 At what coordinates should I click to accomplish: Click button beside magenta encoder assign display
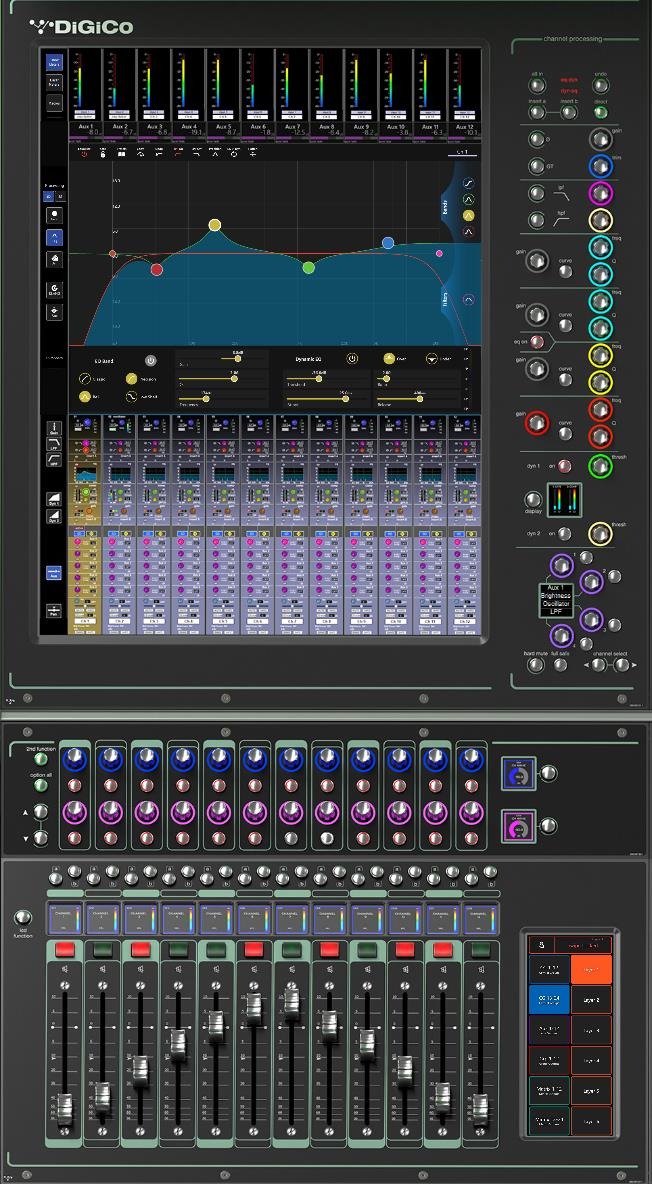click(549, 826)
